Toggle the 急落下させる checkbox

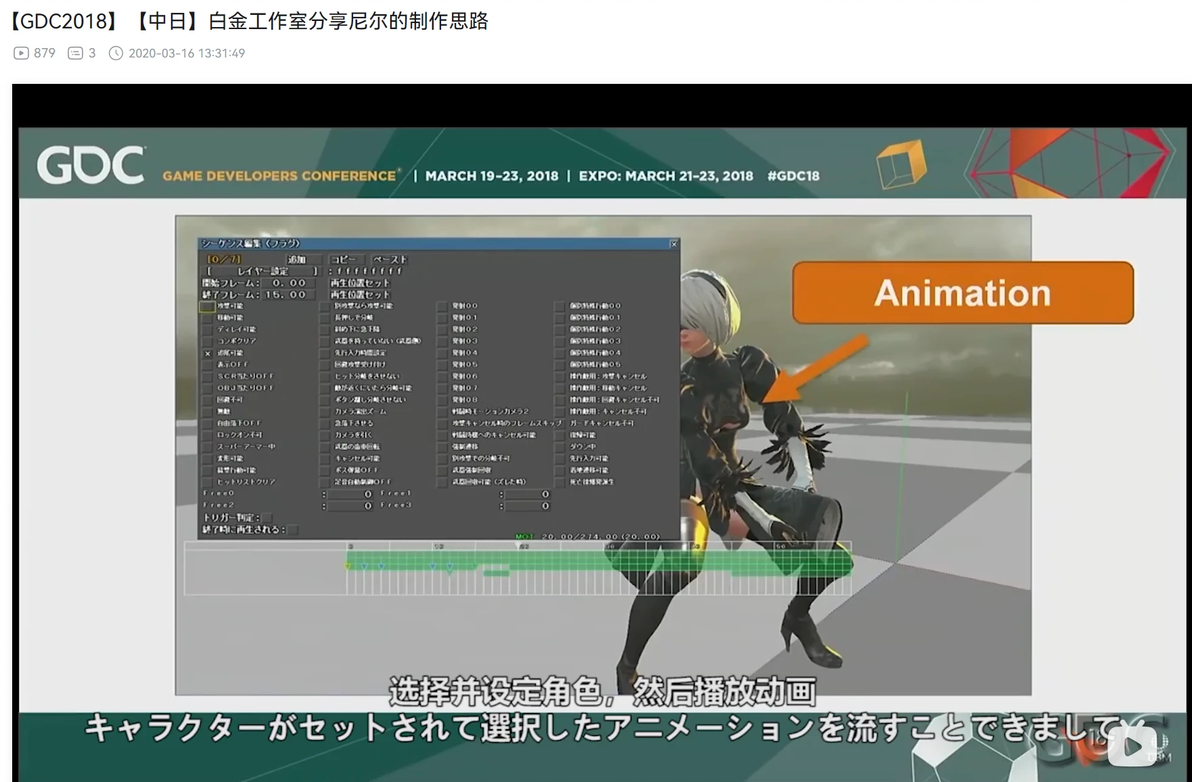(x=325, y=423)
